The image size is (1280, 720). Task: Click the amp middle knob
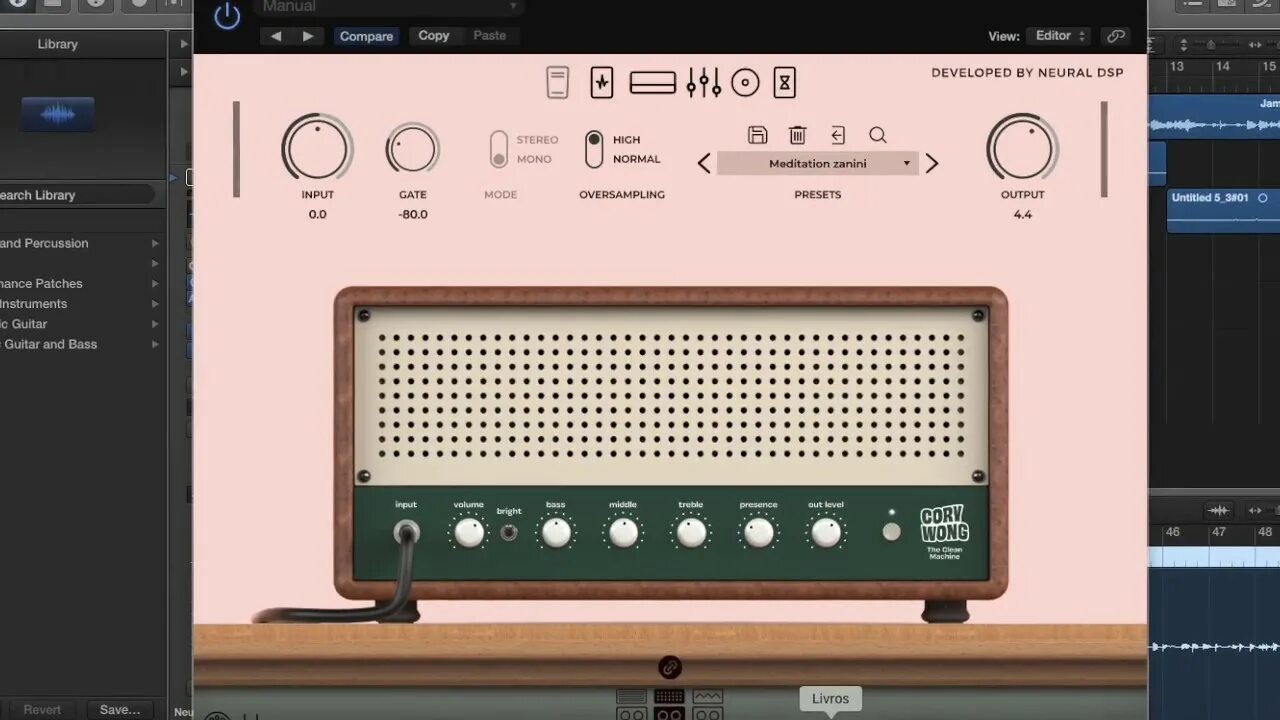[x=623, y=533]
